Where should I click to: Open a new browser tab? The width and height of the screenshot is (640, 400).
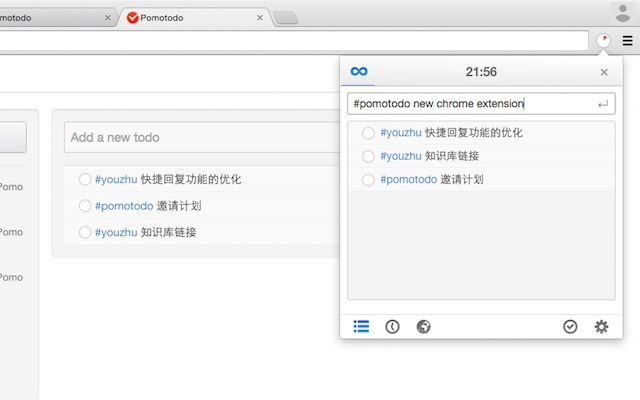click(x=285, y=18)
